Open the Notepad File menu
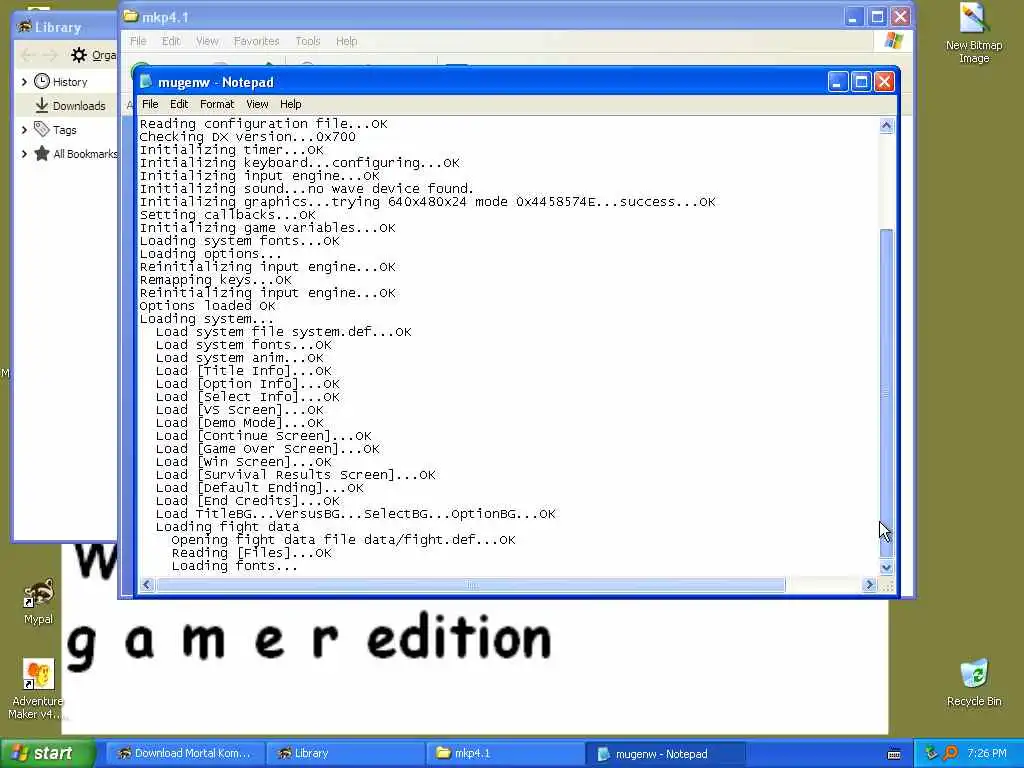 coord(150,104)
